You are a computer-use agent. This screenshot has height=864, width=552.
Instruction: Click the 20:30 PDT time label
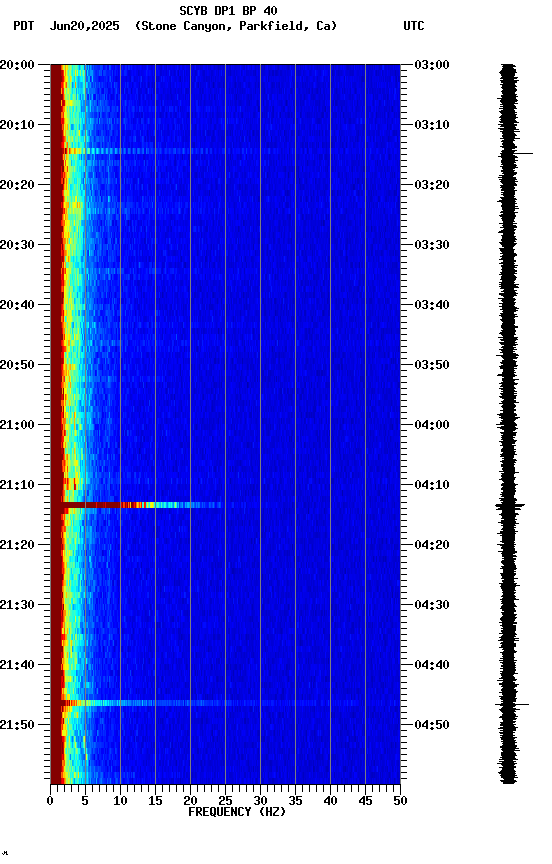[17, 245]
